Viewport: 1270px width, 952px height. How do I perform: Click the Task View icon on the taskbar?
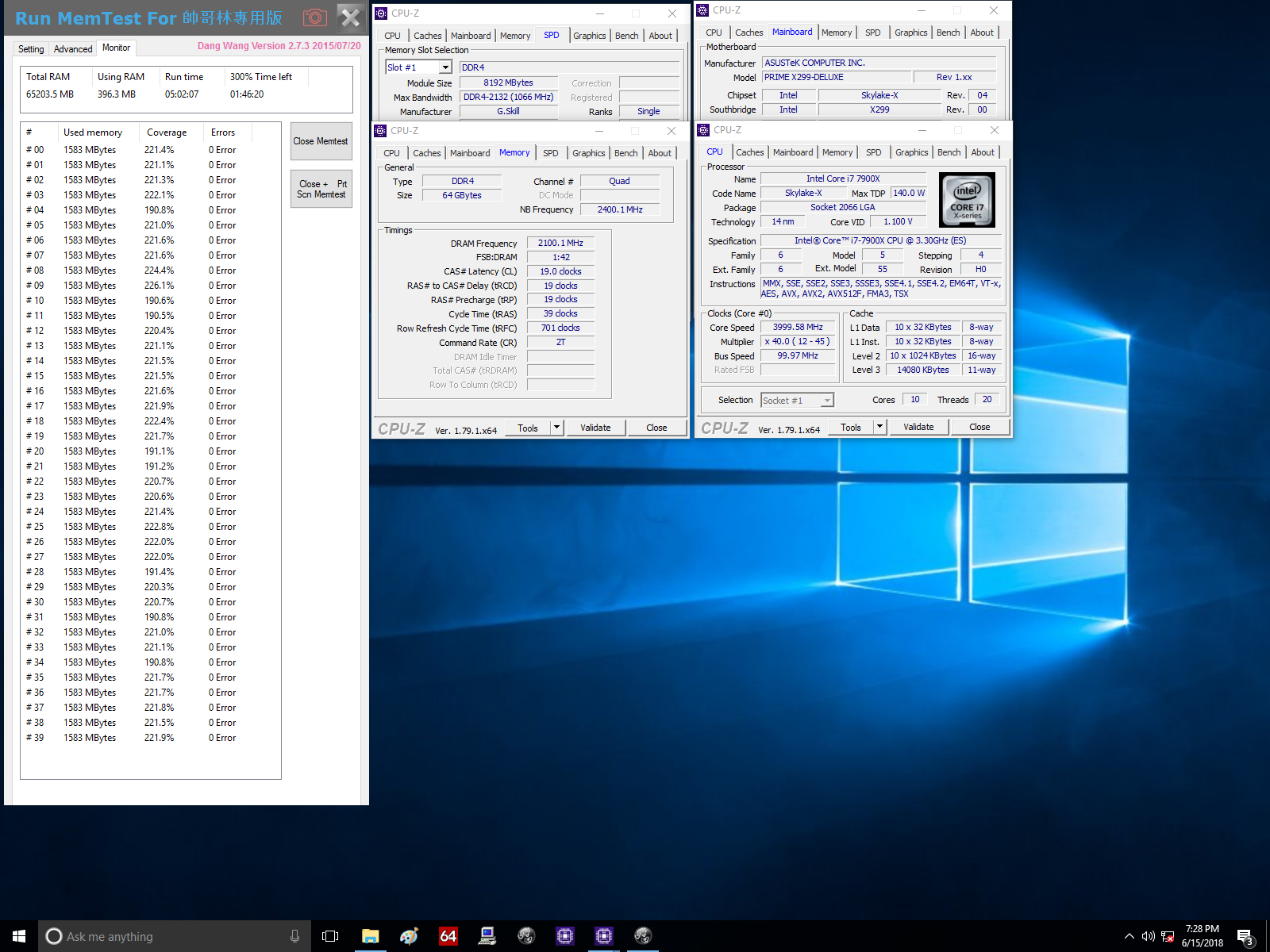(330, 936)
